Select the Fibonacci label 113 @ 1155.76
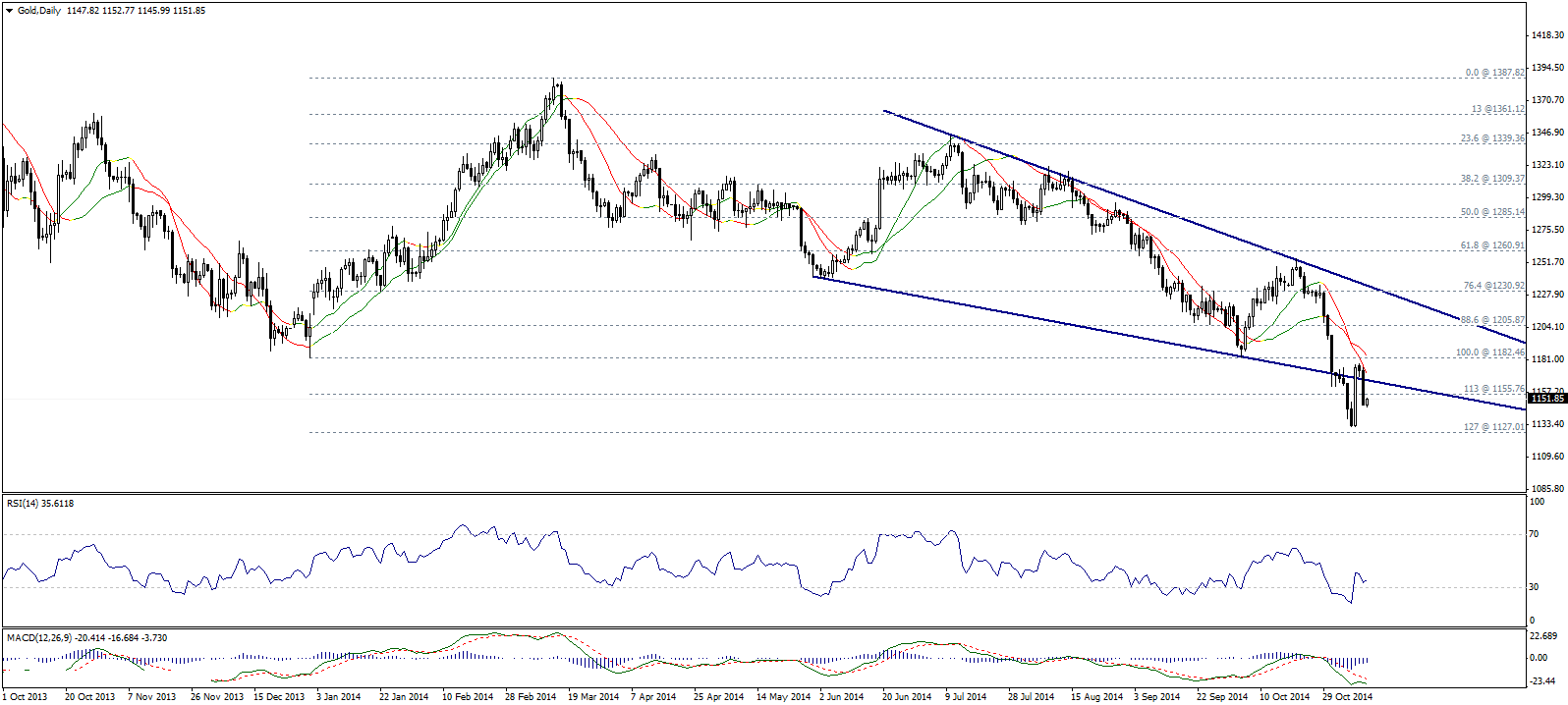The image size is (1568, 705). [x=1494, y=389]
